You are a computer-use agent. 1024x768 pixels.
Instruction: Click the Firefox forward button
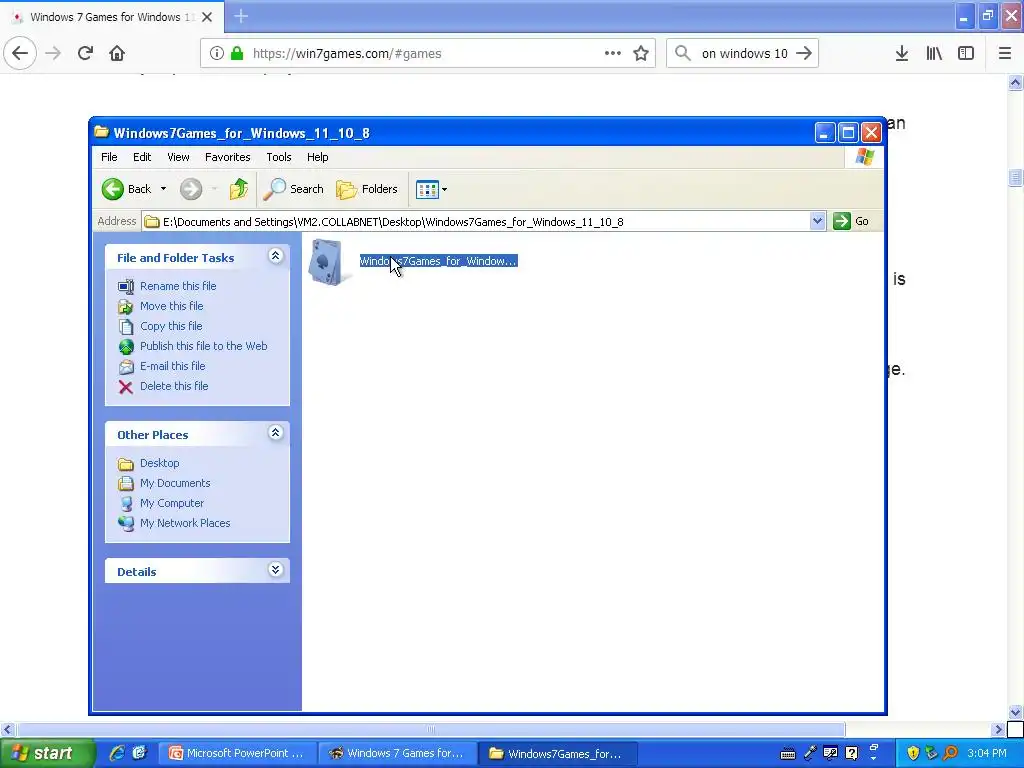pyautogui.click(x=53, y=53)
